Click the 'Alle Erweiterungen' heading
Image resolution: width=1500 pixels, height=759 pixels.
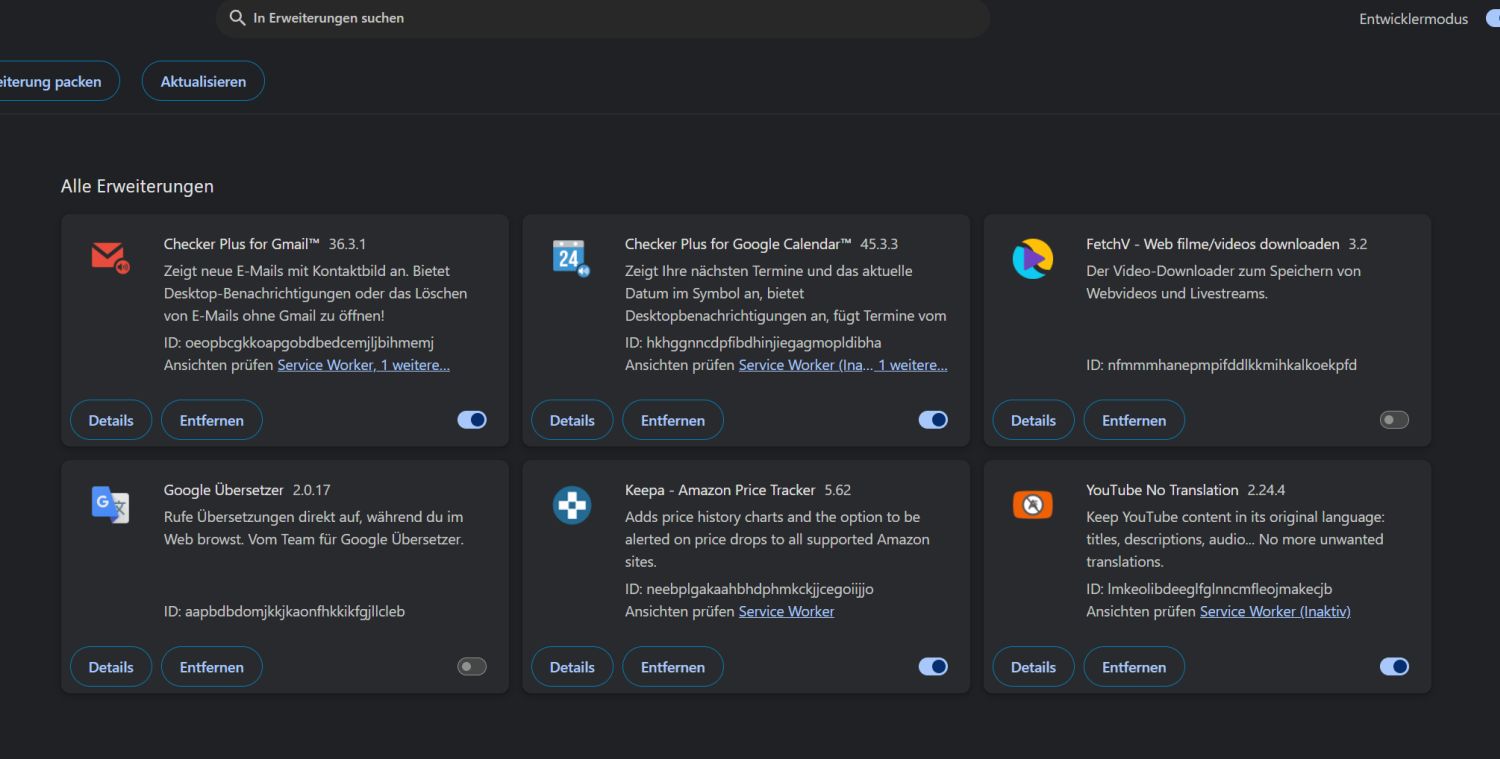point(137,186)
